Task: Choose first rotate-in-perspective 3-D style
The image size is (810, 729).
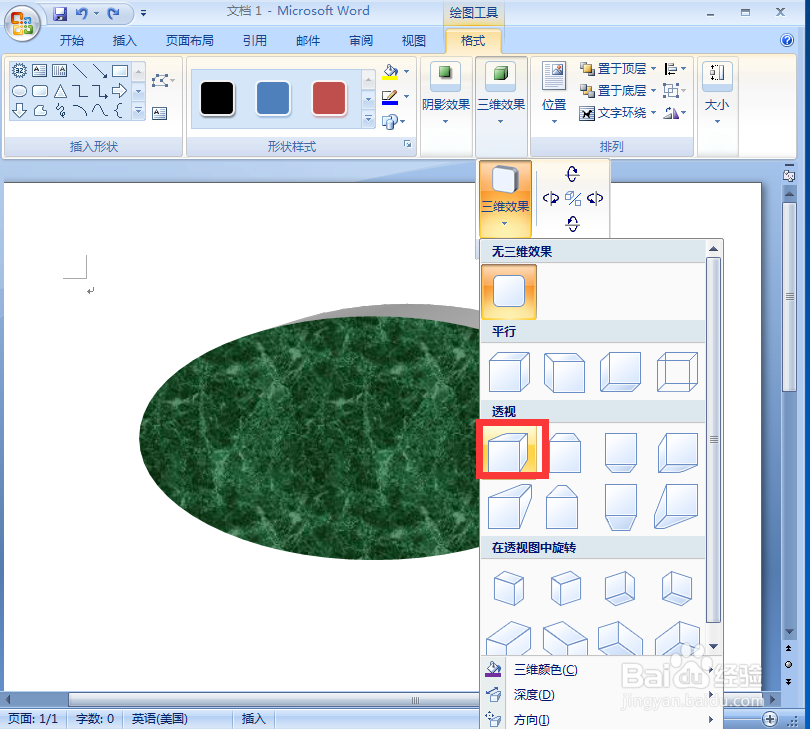Action: pyautogui.click(x=509, y=588)
